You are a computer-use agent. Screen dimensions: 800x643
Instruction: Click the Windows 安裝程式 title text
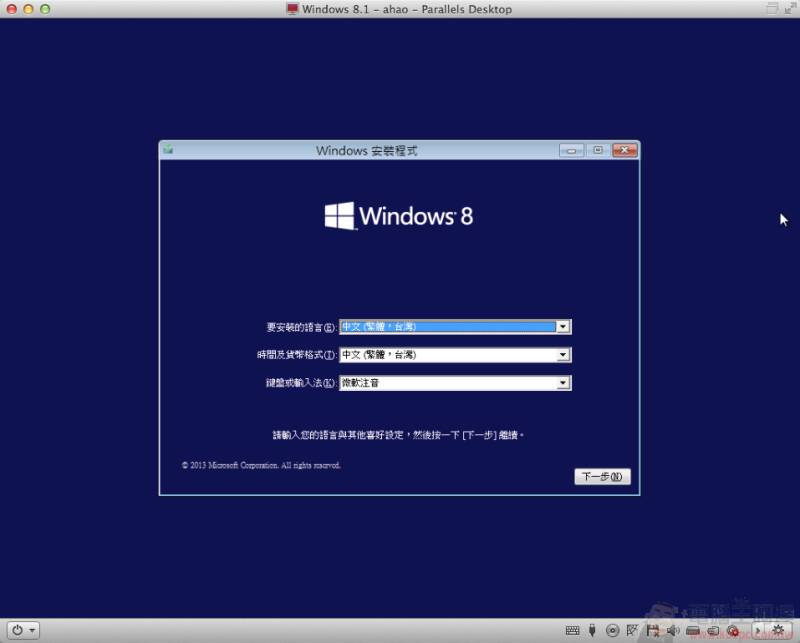(366, 151)
